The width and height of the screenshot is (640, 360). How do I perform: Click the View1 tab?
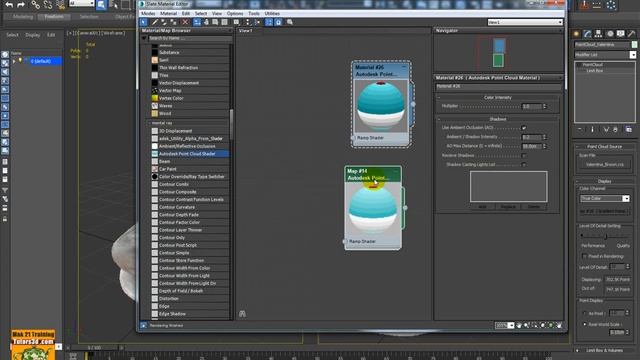click(246, 31)
